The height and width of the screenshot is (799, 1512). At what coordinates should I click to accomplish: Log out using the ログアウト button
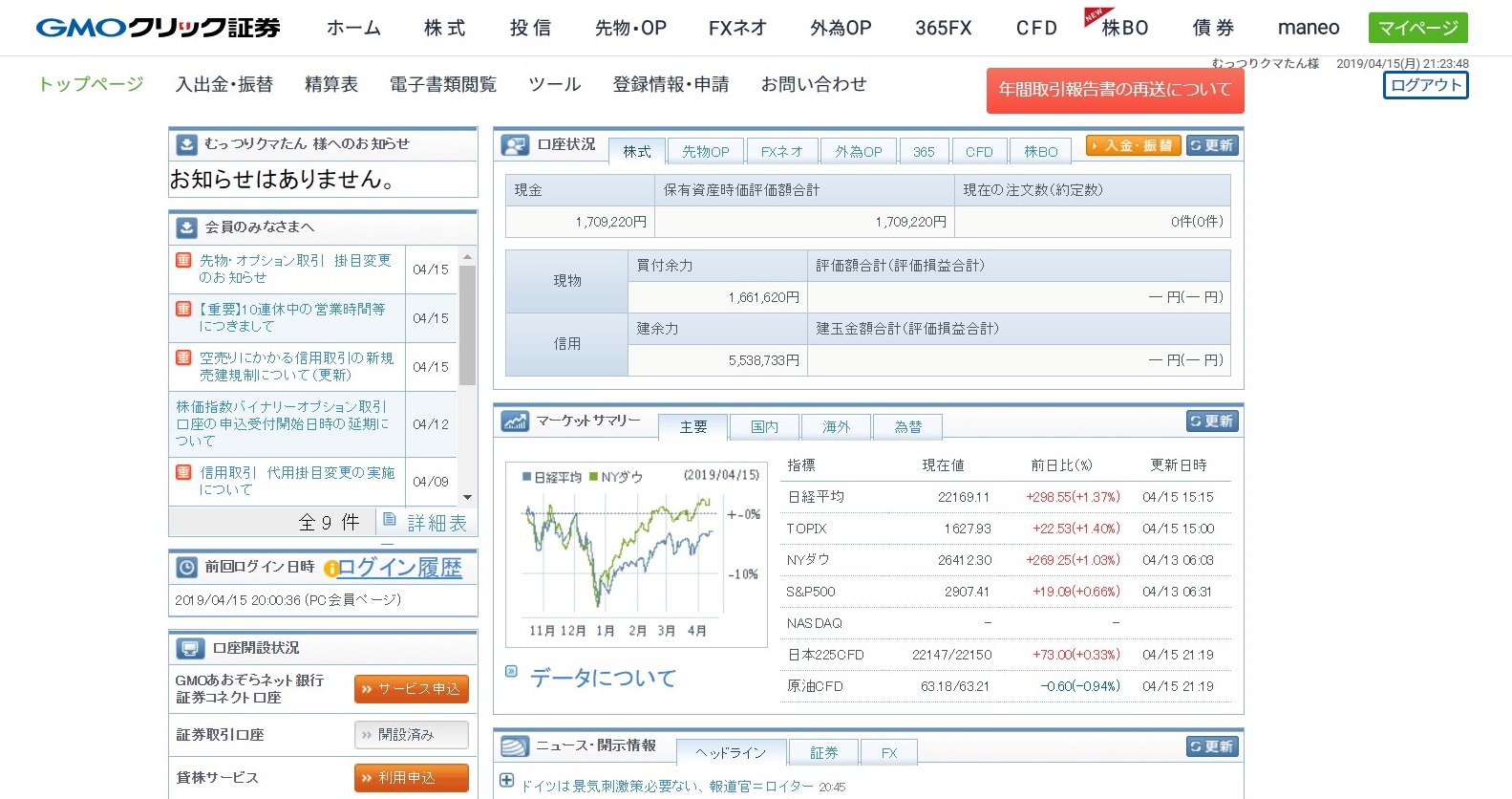(x=1425, y=85)
